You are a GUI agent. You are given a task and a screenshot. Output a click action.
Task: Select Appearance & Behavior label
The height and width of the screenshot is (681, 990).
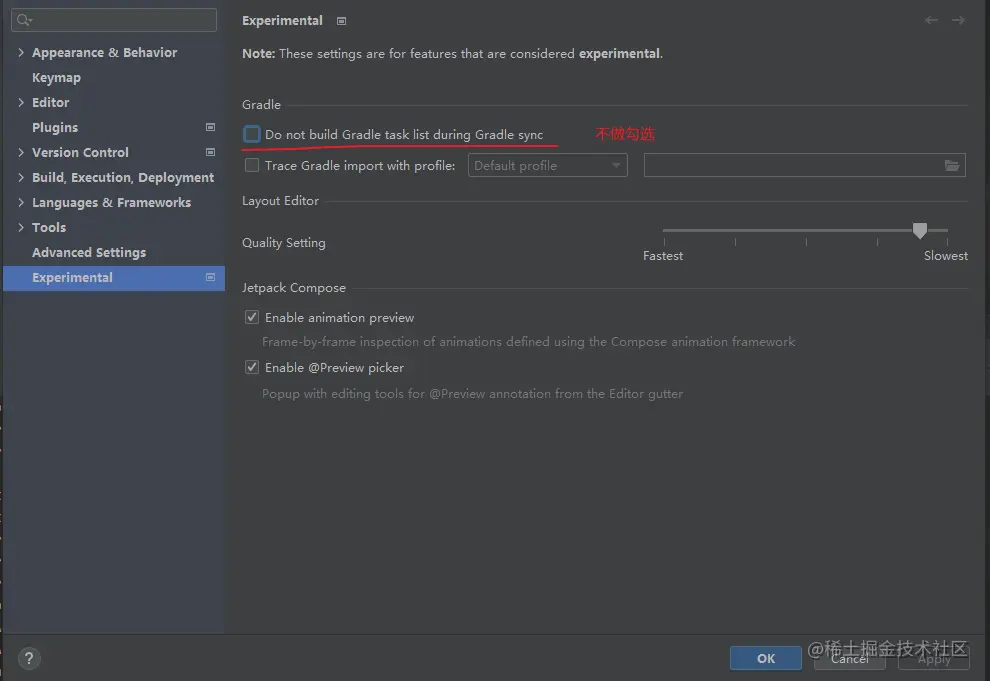tap(104, 52)
